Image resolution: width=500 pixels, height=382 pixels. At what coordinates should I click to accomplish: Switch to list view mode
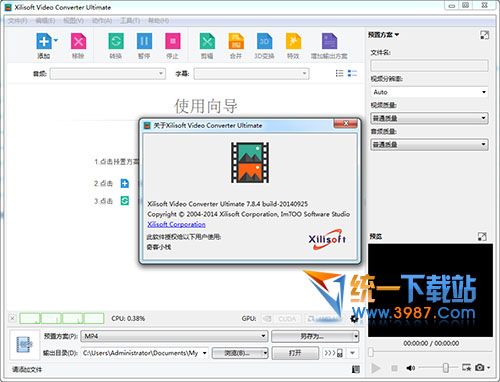339,73
